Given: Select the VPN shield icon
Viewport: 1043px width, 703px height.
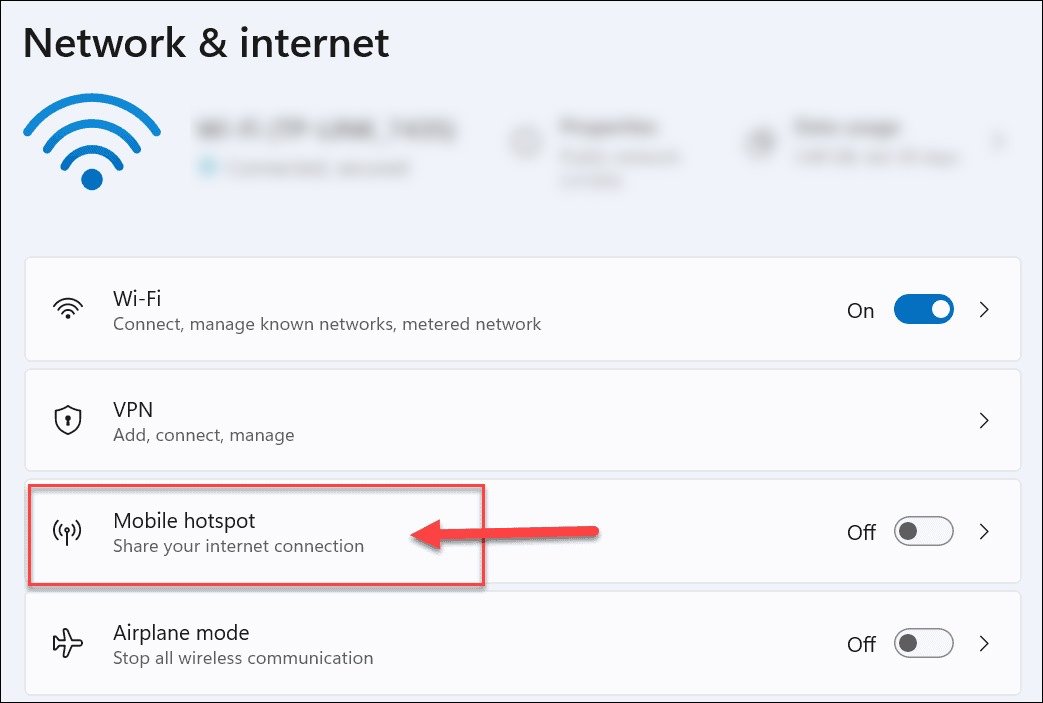Looking at the screenshot, I should pos(66,419).
